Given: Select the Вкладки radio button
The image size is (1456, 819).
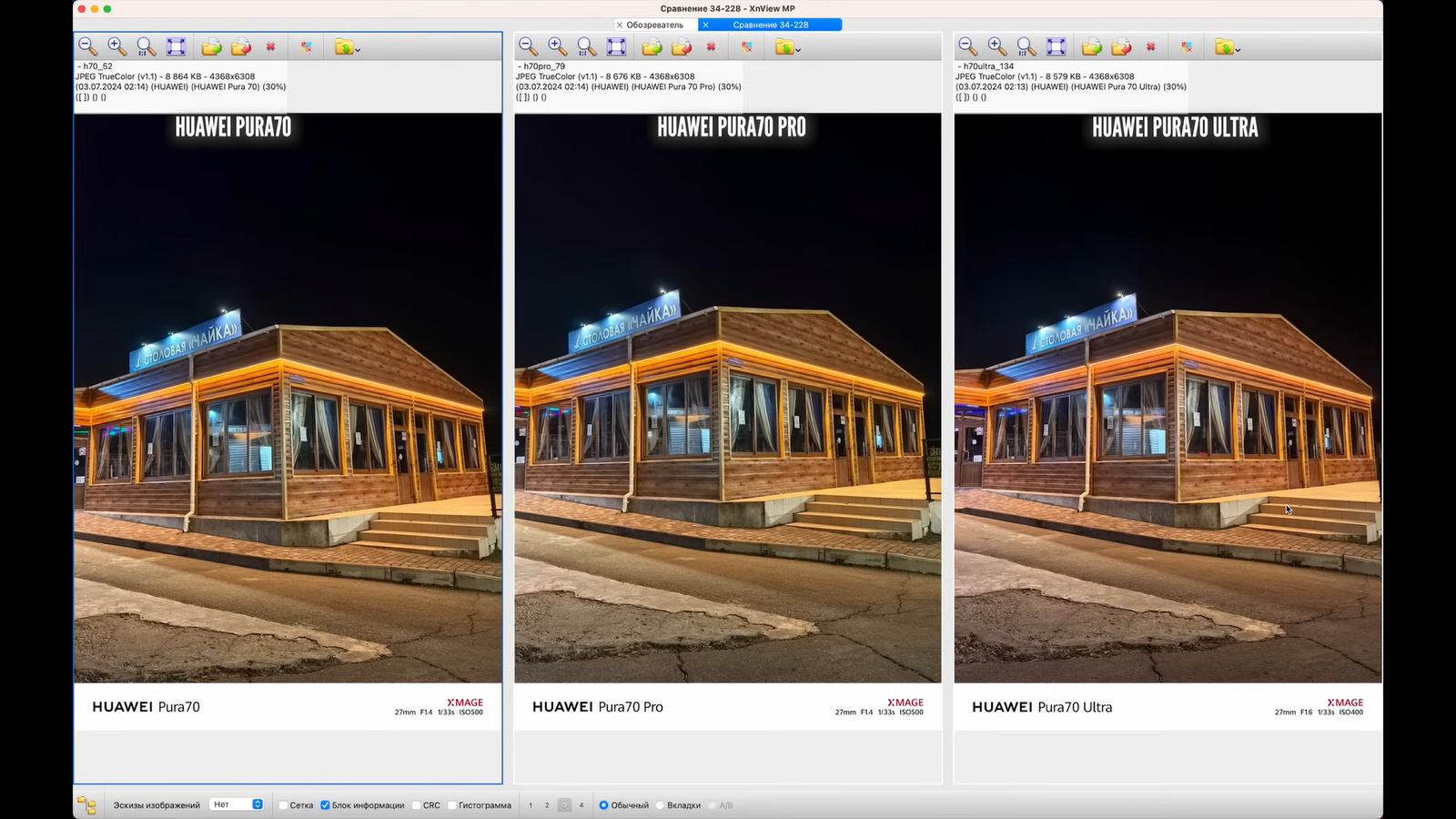Looking at the screenshot, I should pyautogui.click(x=661, y=805).
